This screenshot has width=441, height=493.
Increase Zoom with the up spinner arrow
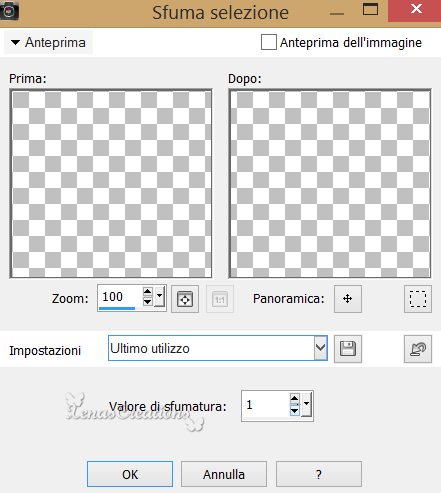tap(147, 292)
